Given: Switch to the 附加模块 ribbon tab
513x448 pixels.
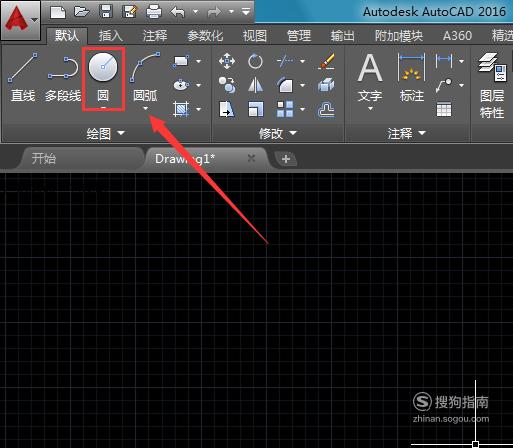Looking at the screenshot, I should pyautogui.click(x=399, y=35).
